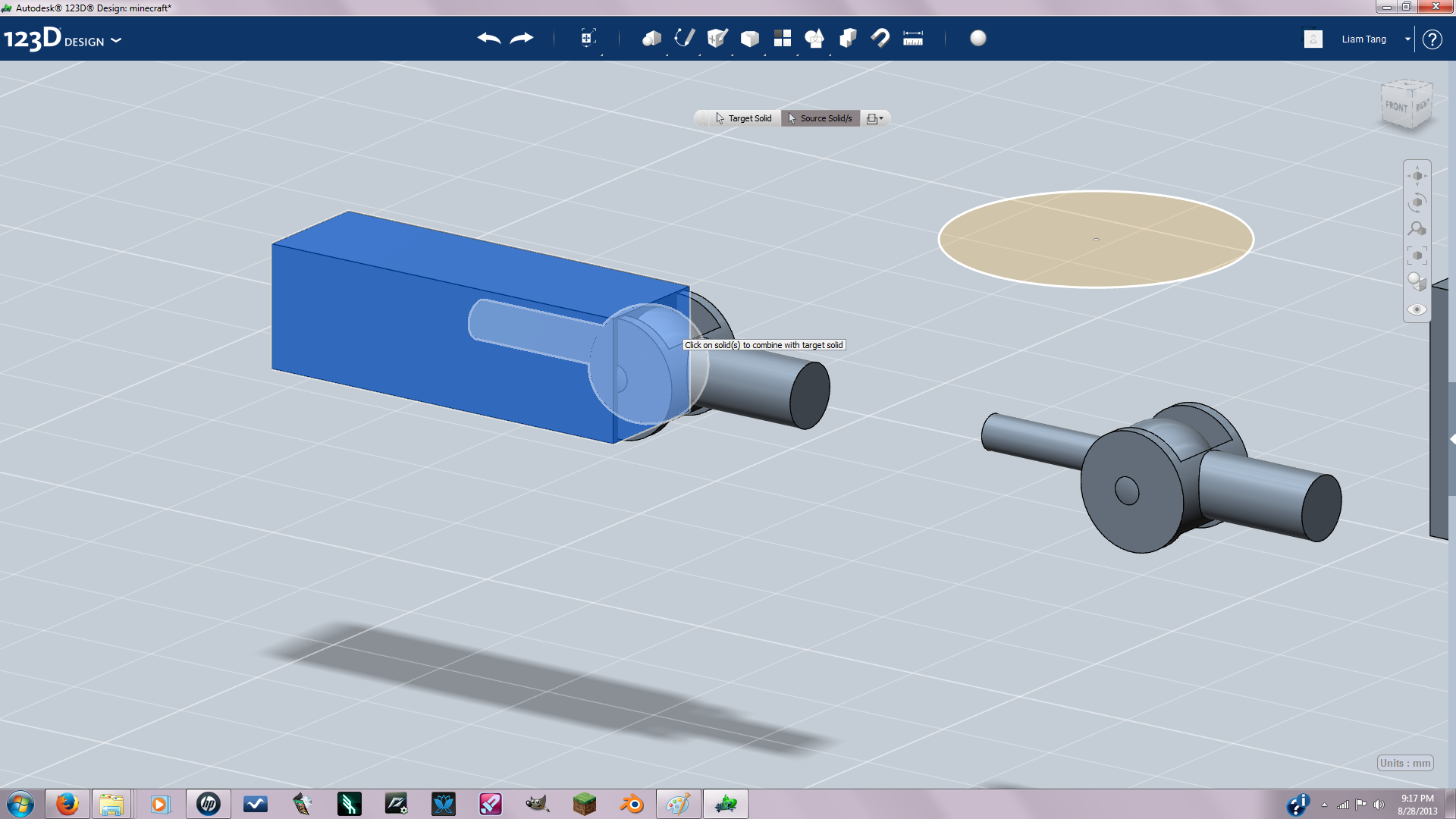Open GIMP from the taskbar
1456x819 pixels.
[537, 804]
